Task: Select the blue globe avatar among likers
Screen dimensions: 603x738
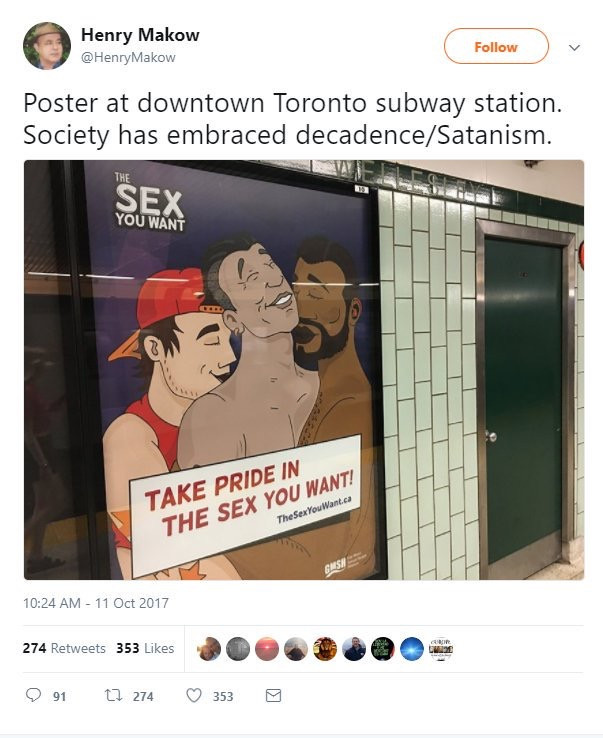Action: (412, 649)
